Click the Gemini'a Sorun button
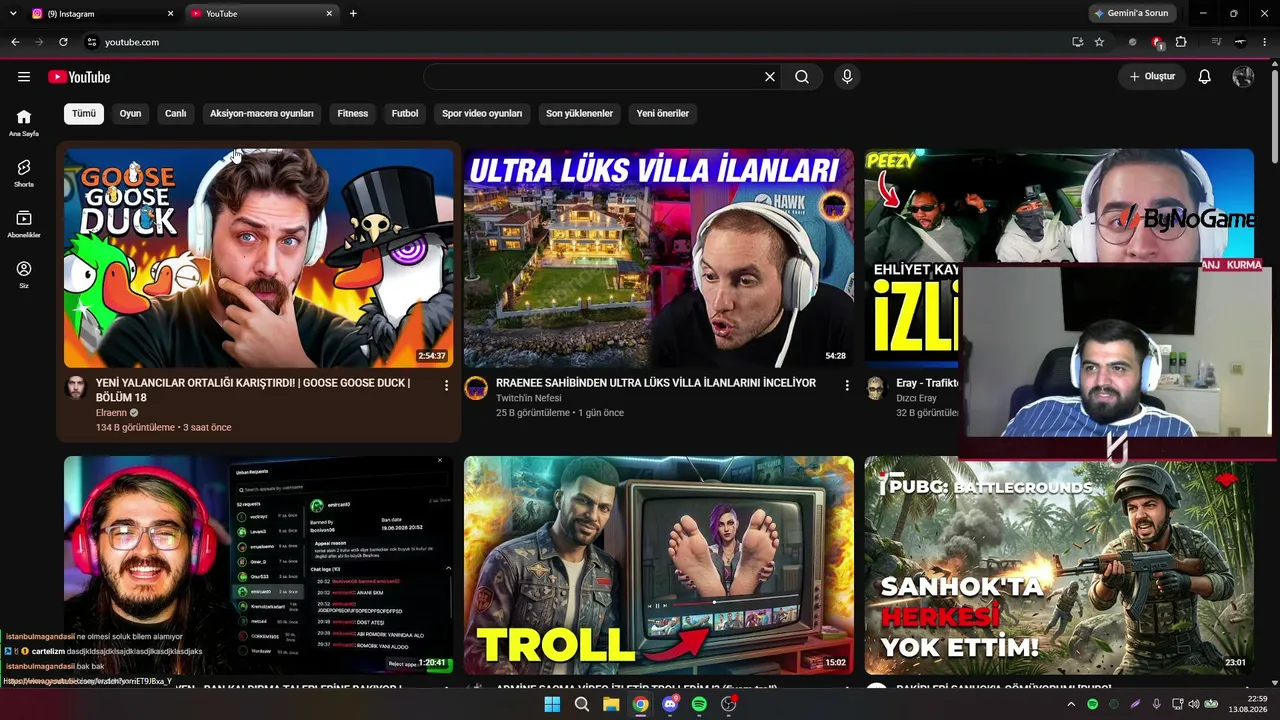Image resolution: width=1280 pixels, height=720 pixels. (1131, 14)
